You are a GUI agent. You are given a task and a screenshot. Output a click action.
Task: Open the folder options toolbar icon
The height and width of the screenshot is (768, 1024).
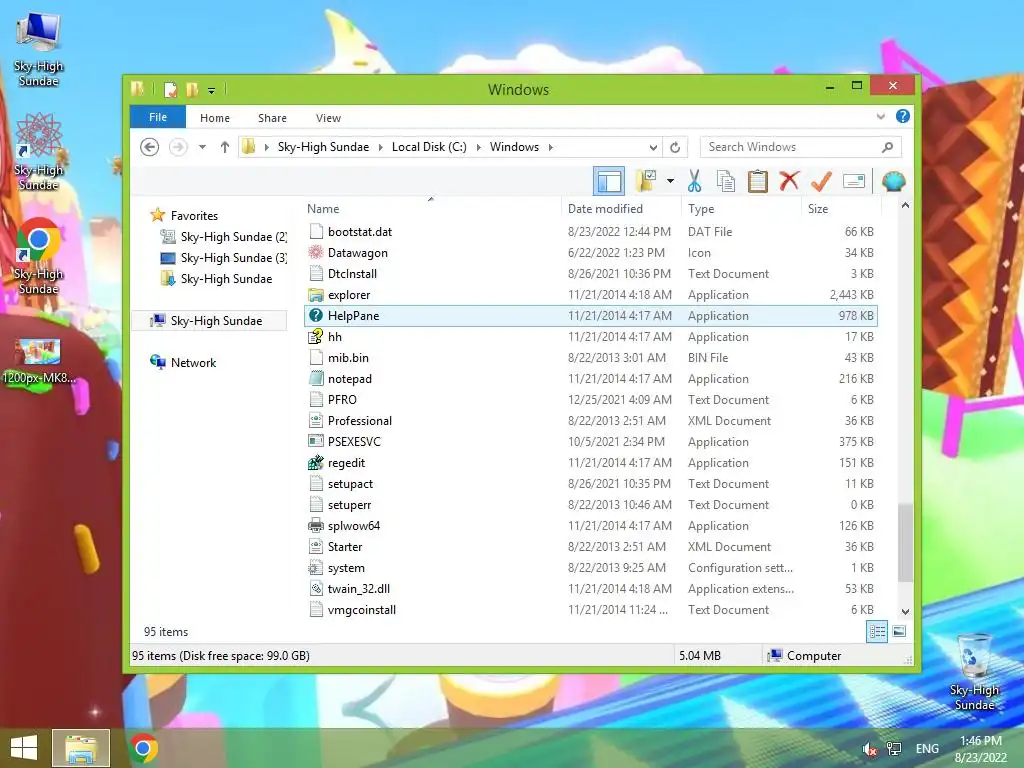click(646, 181)
